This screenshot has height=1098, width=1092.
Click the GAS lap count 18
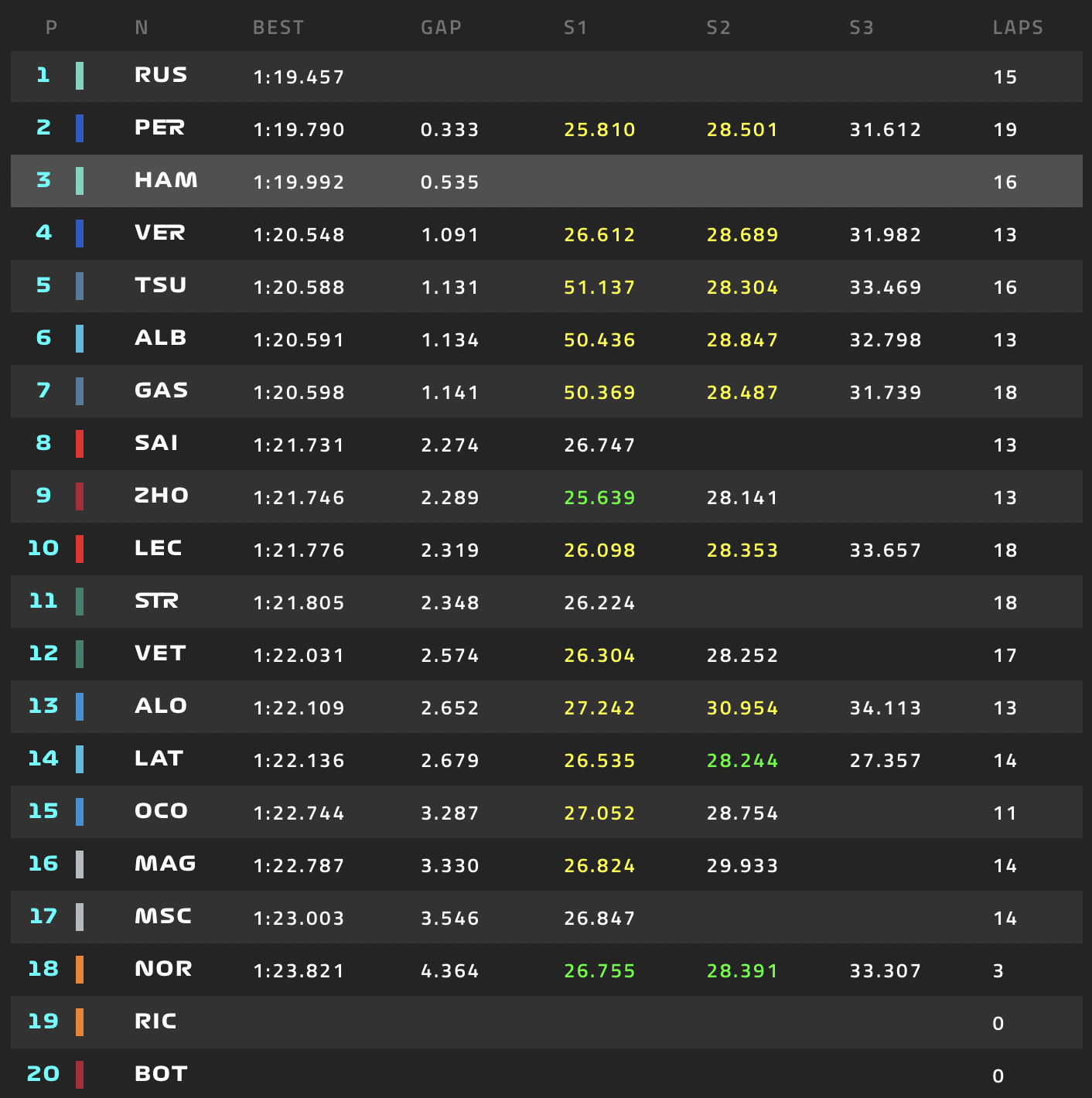click(x=1005, y=393)
